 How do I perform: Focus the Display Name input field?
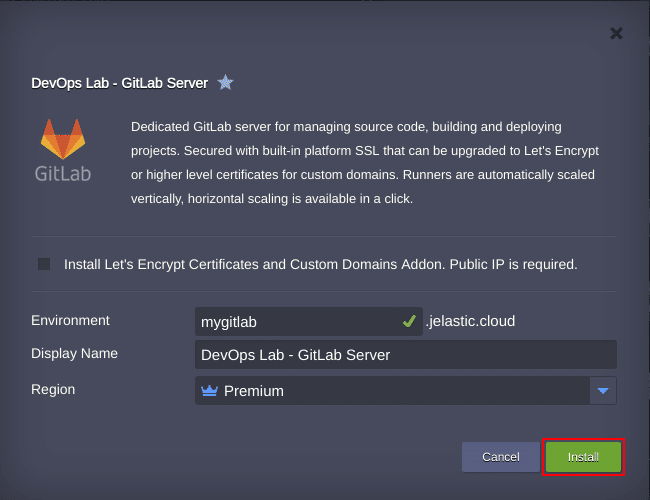point(406,354)
